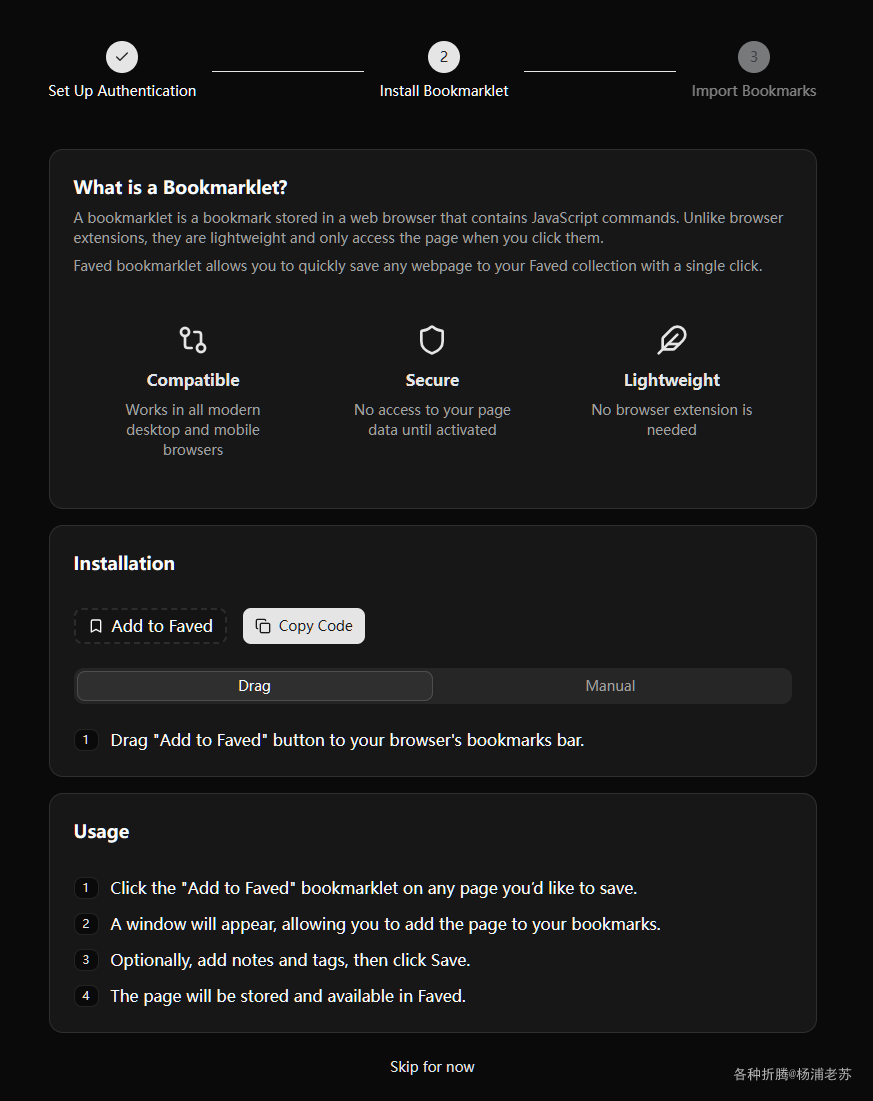Click the Installation step 1 number badge
The image size is (873, 1101).
point(86,740)
